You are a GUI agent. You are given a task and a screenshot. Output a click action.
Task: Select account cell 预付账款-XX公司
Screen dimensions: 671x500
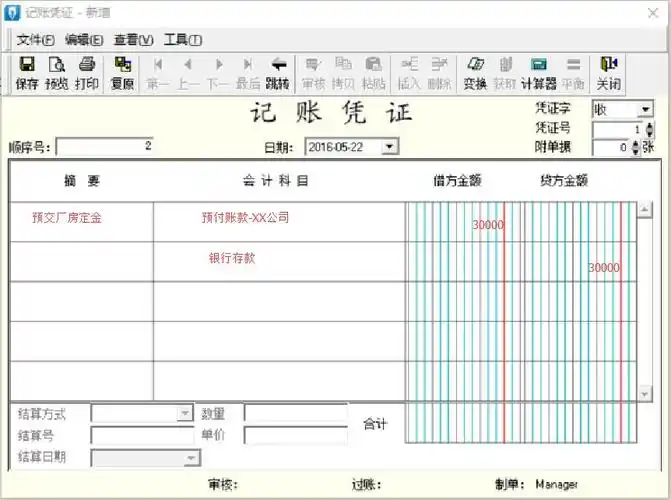pos(279,222)
